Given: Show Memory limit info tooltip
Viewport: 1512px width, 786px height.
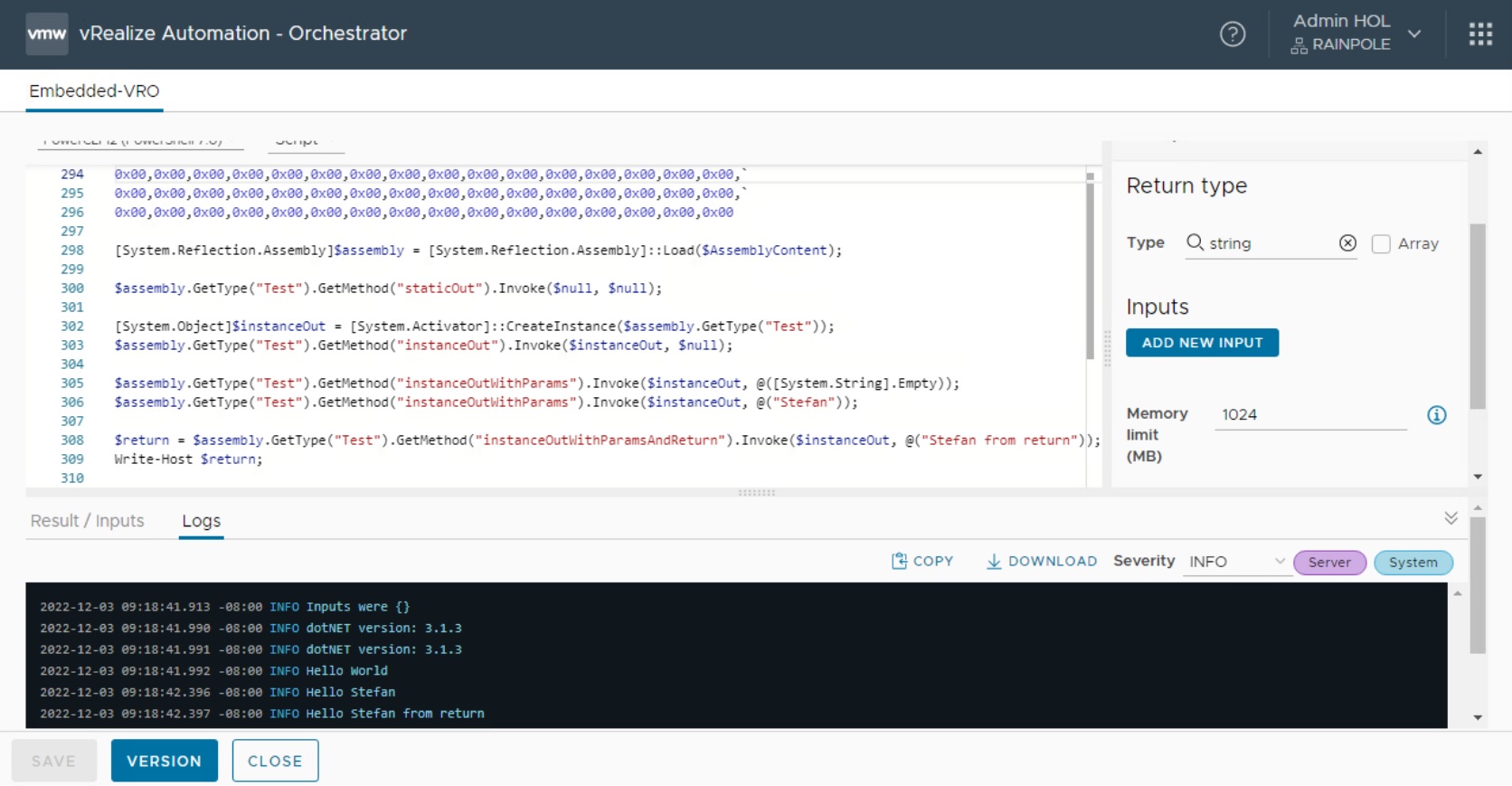Looking at the screenshot, I should click(1436, 415).
